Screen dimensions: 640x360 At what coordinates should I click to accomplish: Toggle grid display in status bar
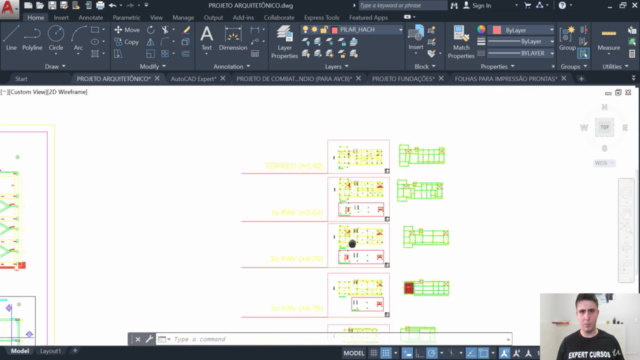tap(373, 353)
